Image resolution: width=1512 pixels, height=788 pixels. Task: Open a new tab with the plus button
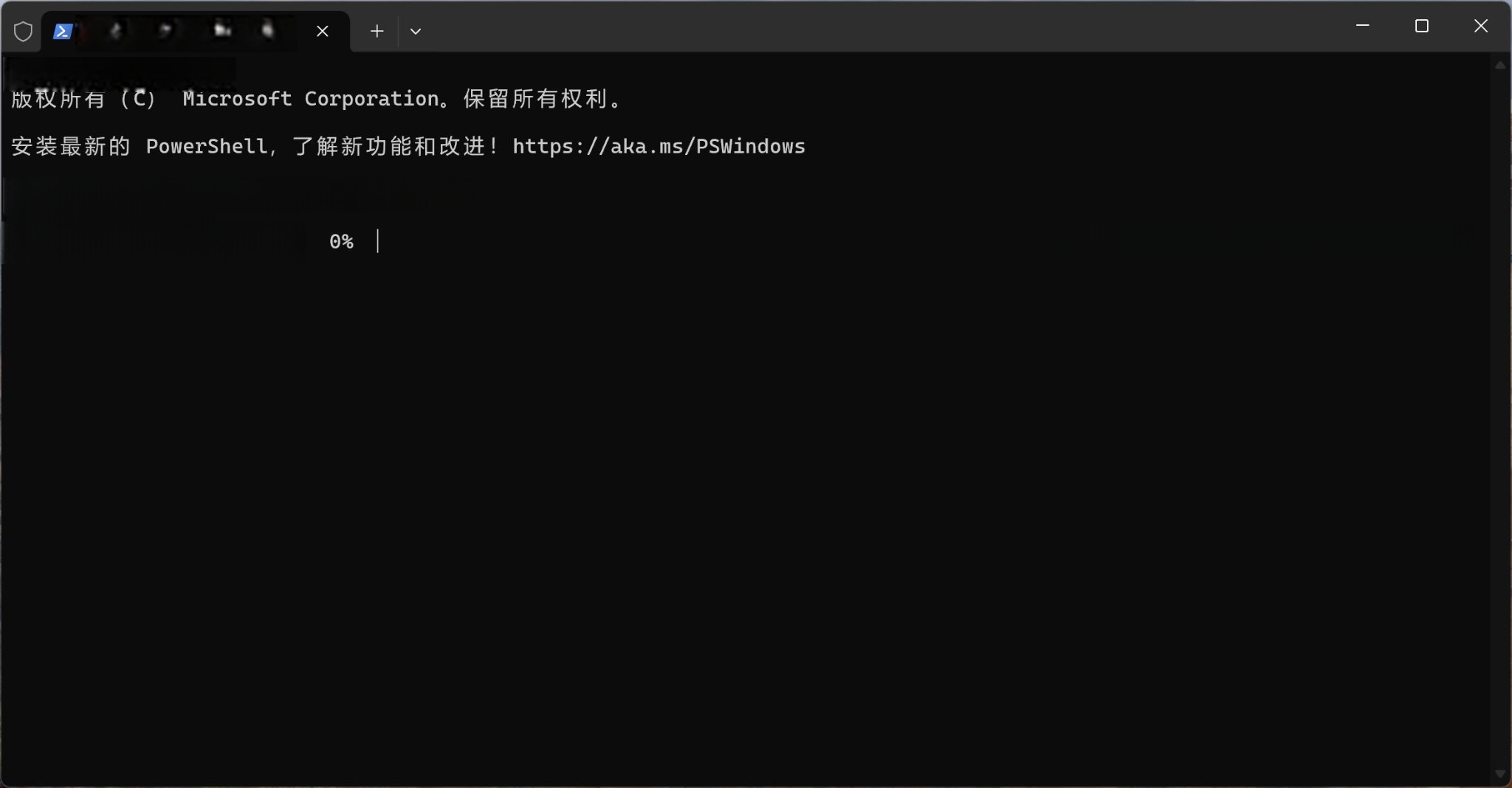pos(377,31)
